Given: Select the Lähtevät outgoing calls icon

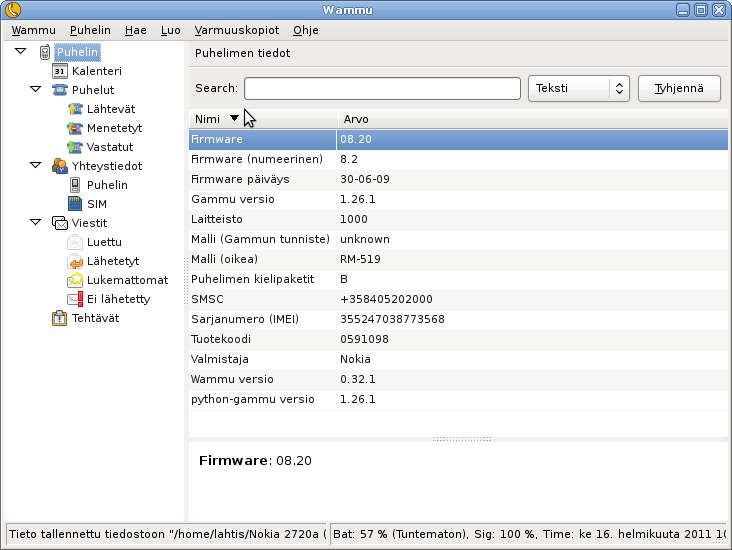Looking at the screenshot, I should tap(75, 109).
